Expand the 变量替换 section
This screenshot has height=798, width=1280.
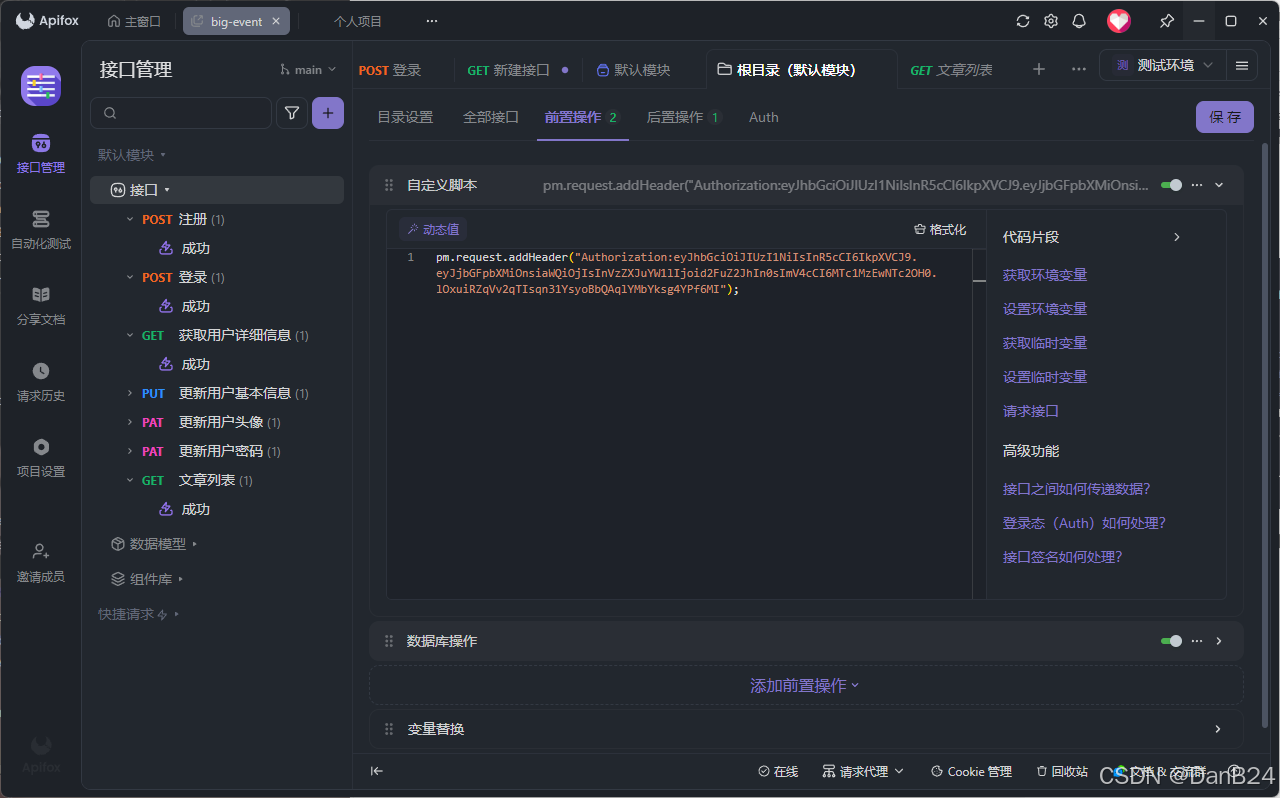pyautogui.click(x=1218, y=729)
